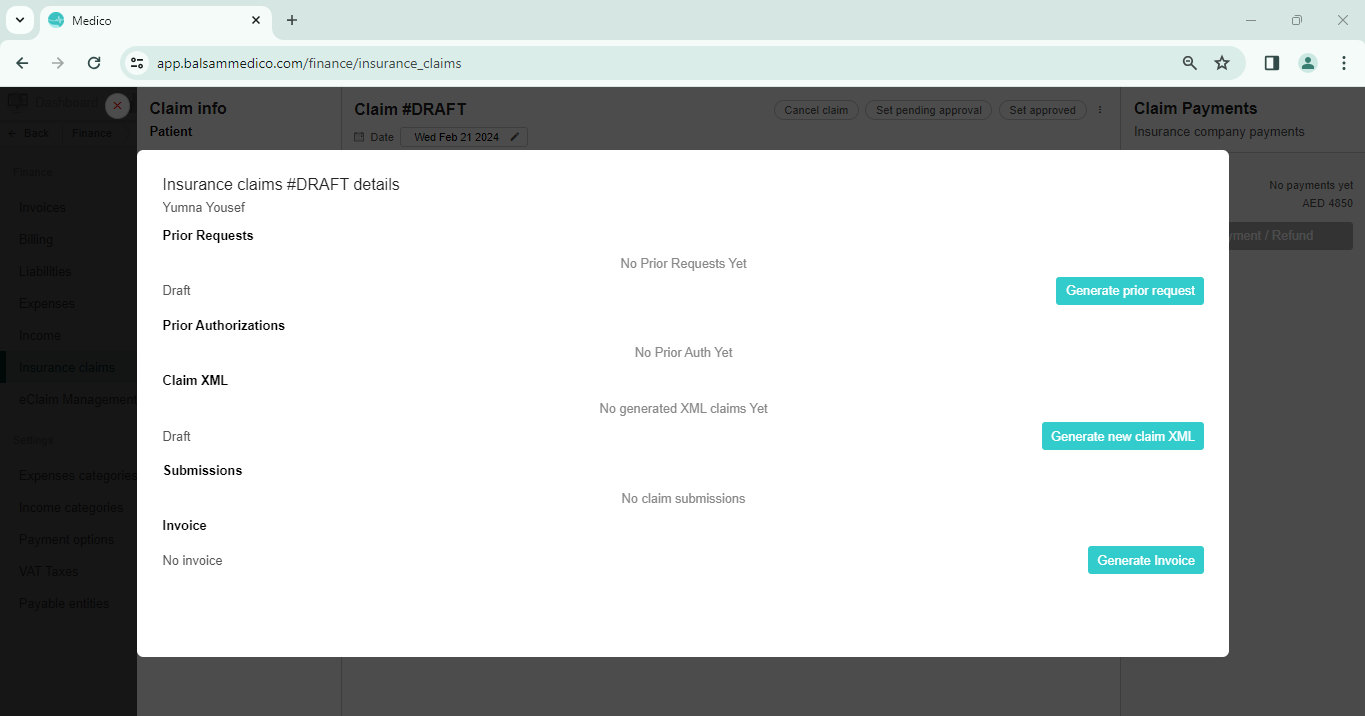
Task: Click the red X badge near the Medico logo
Action: pyautogui.click(x=117, y=105)
